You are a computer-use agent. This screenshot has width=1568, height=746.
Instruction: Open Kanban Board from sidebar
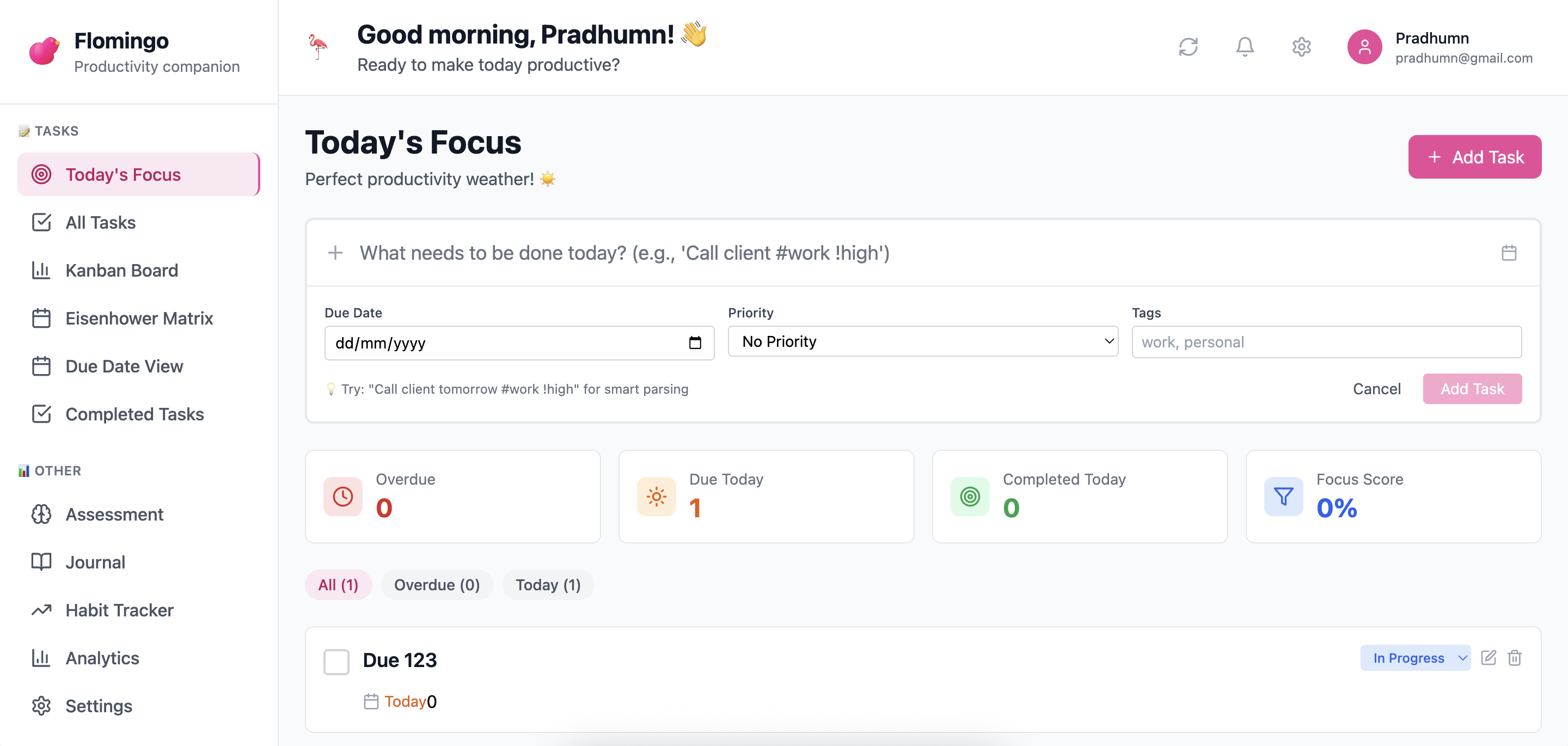click(x=122, y=271)
